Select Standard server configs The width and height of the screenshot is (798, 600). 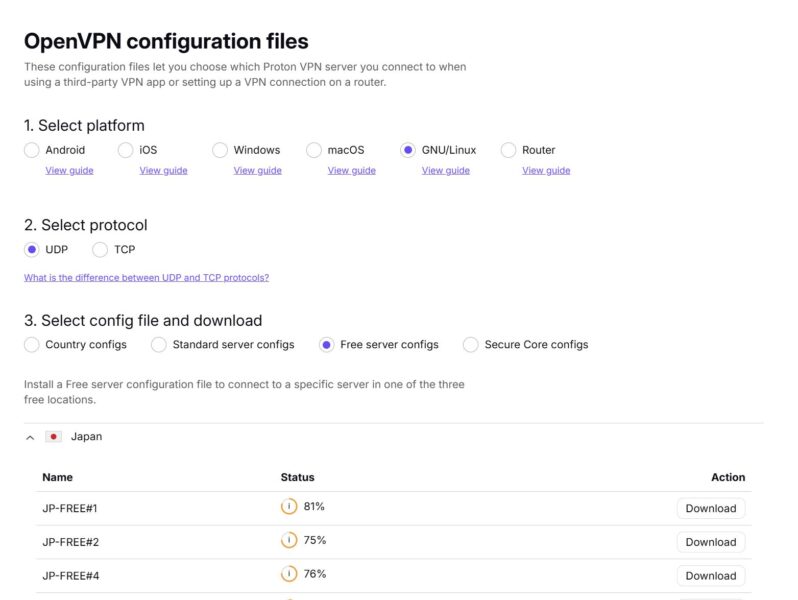pyautogui.click(x=159, y=345)
